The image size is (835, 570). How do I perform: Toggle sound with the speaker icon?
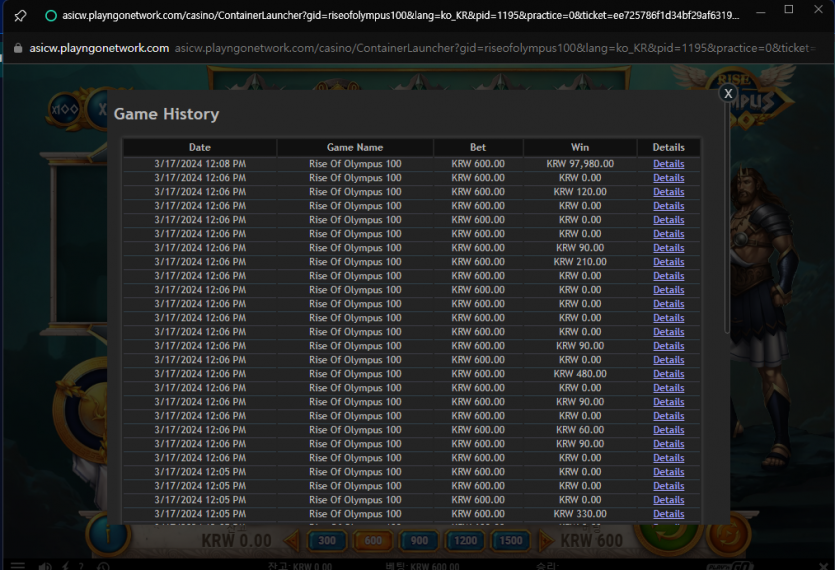pyautogui.click(x=45, y=566)
